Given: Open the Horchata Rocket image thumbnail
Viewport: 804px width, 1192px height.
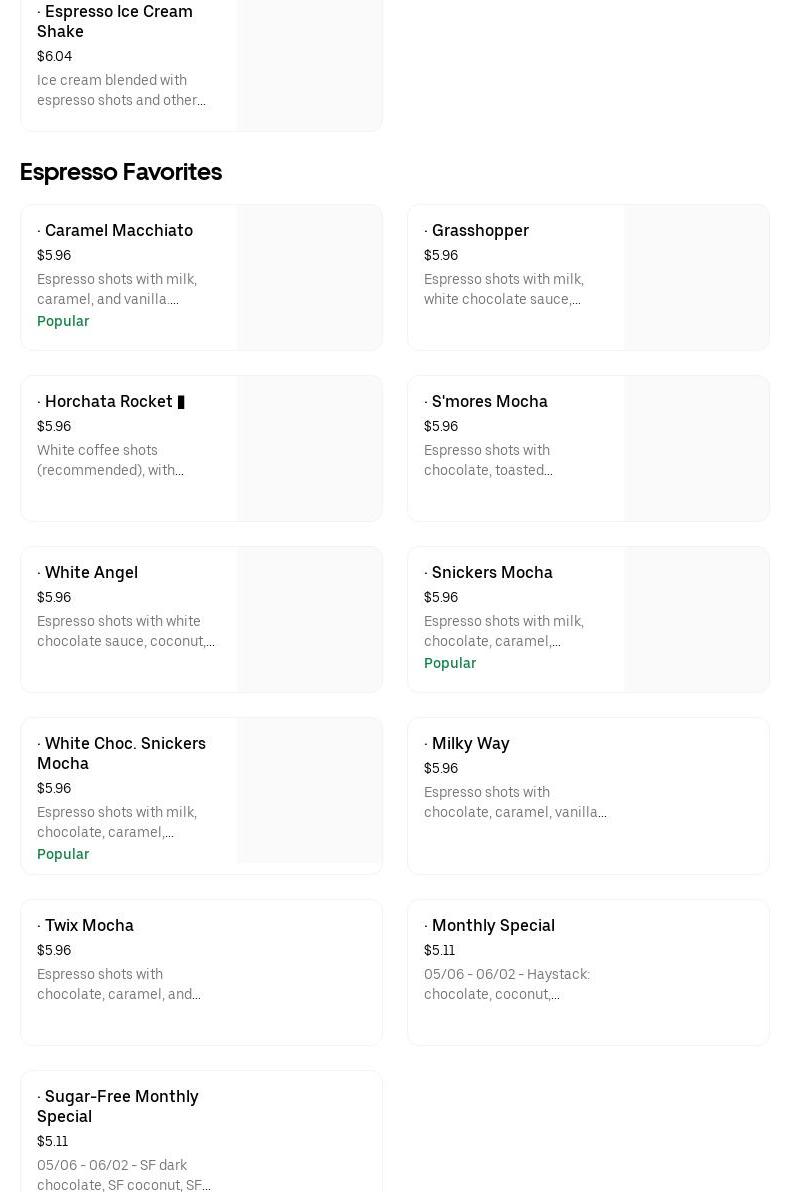Looking at the screenshot, I should click(309, 449).
